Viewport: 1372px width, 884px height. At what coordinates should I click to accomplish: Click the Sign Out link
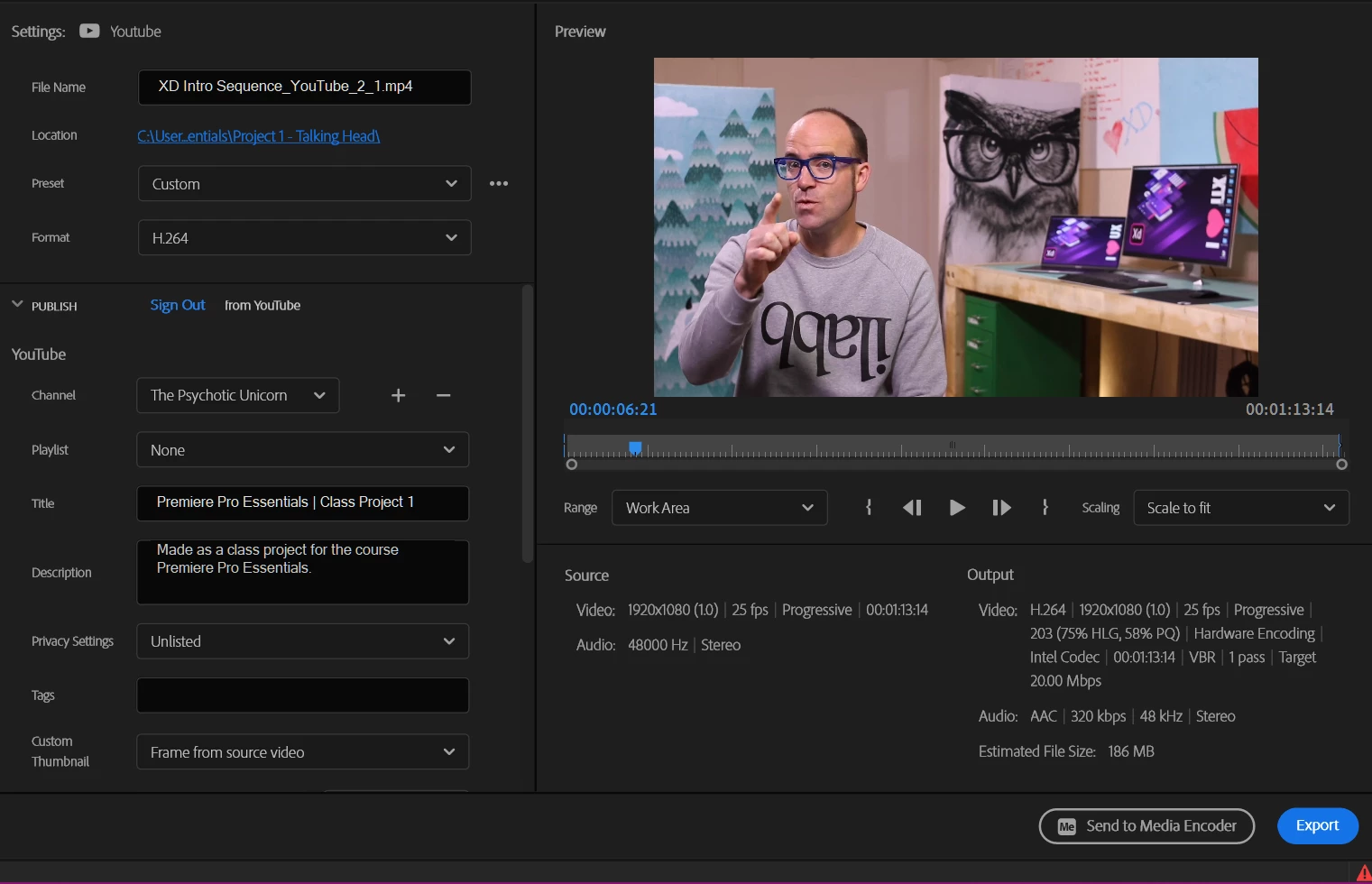point(178,305)
